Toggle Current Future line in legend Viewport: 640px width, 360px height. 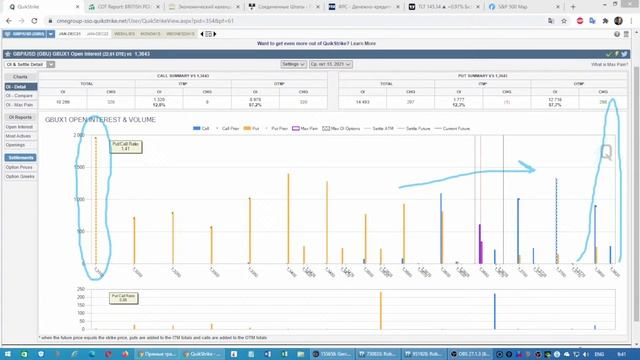(x=452, y=129)
